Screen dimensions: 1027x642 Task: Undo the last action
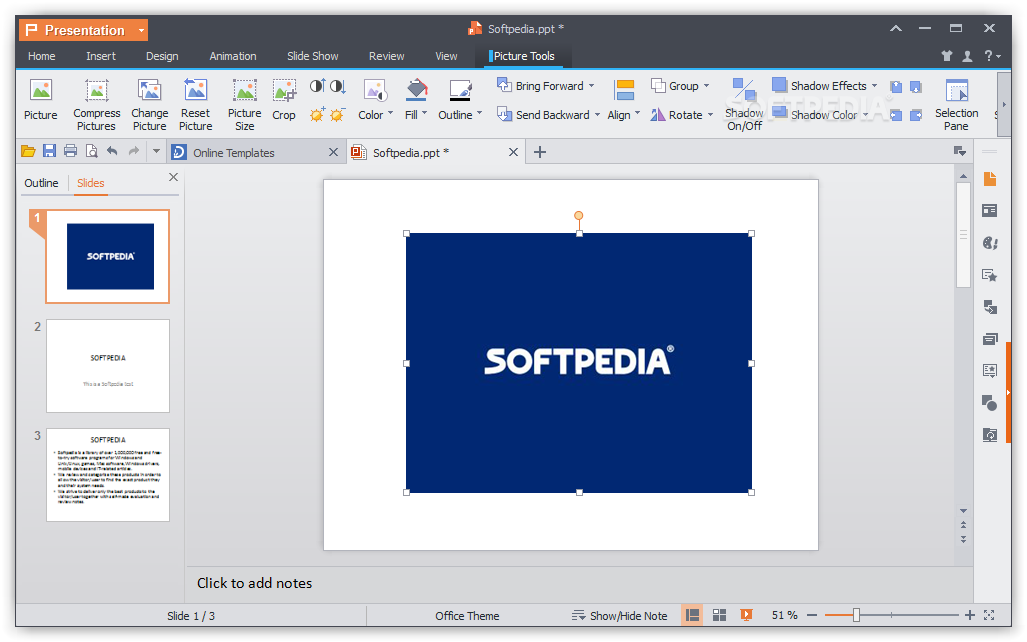click(x=112, y=151)
